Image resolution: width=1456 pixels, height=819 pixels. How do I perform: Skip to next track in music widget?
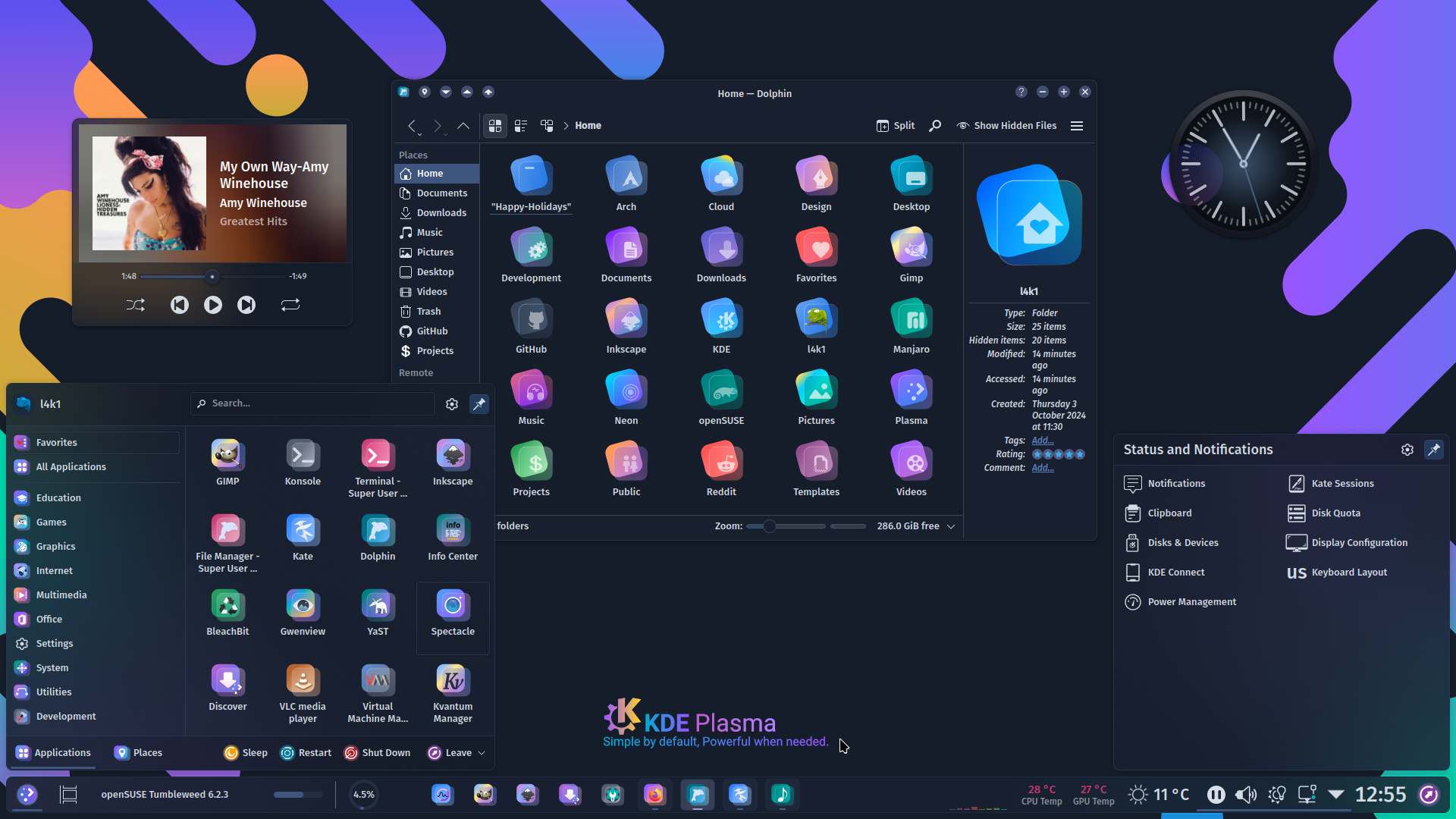246,305
